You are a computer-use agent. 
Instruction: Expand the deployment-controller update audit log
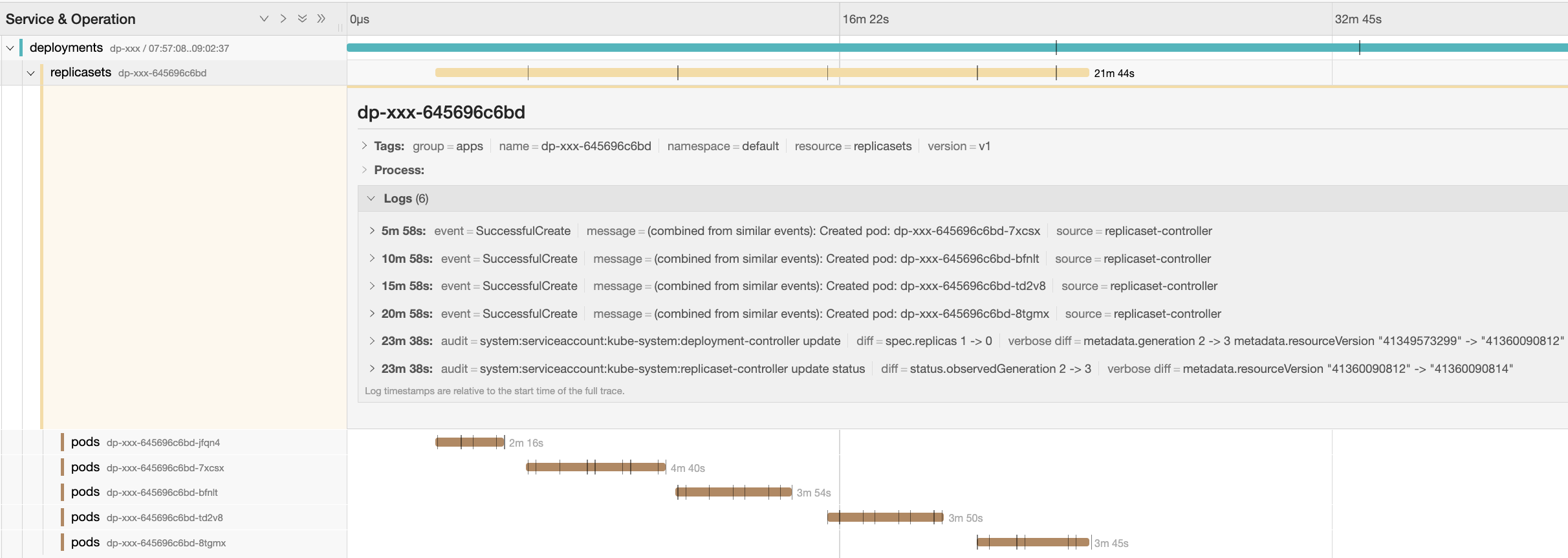(x=372, y=341)
